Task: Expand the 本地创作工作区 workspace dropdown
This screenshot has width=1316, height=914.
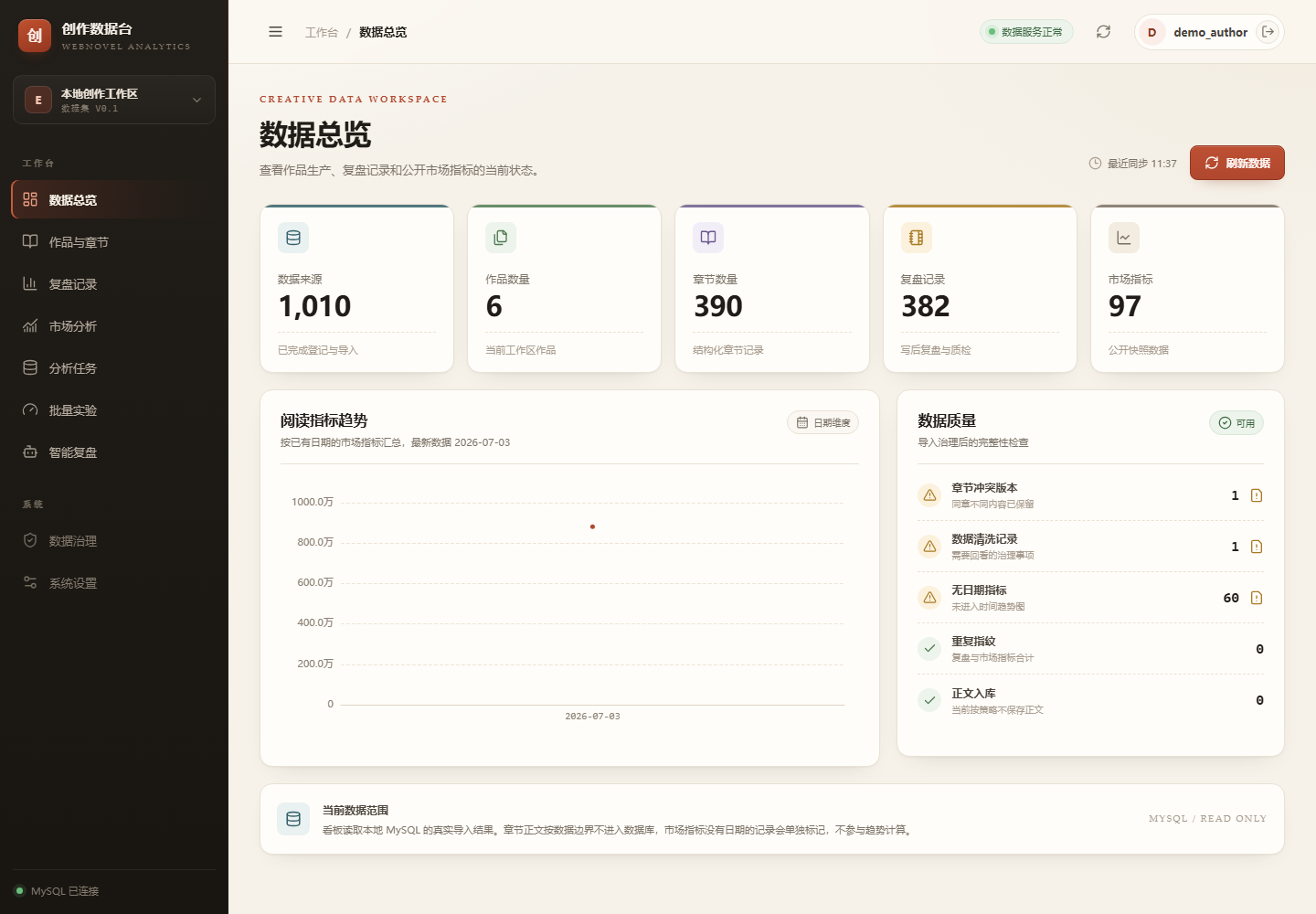Action: [x=114, y=100]
